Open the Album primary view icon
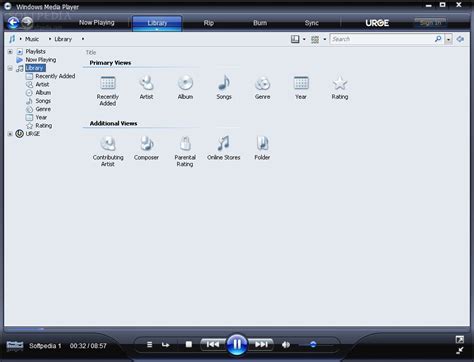 [x=185, y=87]
